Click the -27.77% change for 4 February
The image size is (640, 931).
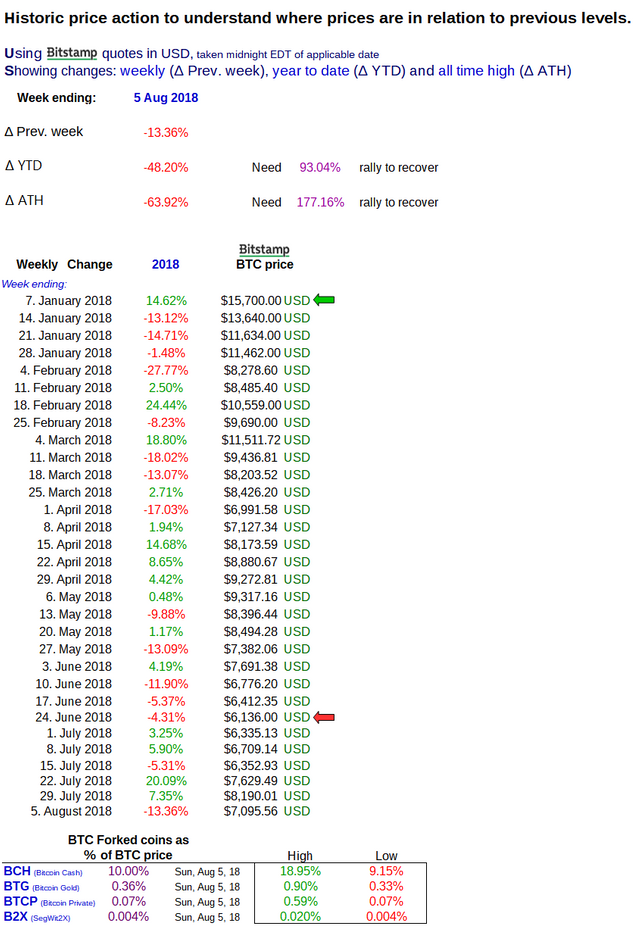click(x=166, y=370)
